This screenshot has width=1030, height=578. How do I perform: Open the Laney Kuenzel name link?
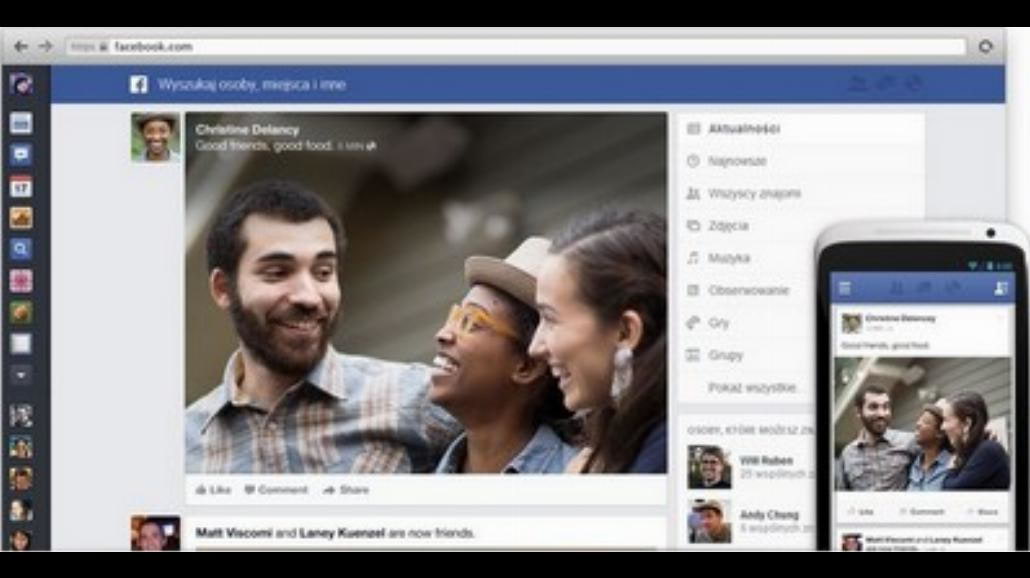[342, 533]
